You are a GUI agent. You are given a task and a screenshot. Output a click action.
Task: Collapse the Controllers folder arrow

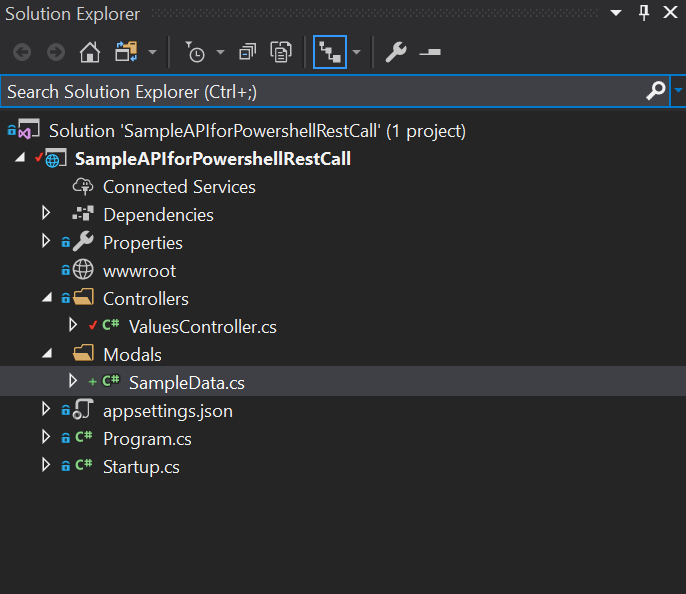[46, 298]
